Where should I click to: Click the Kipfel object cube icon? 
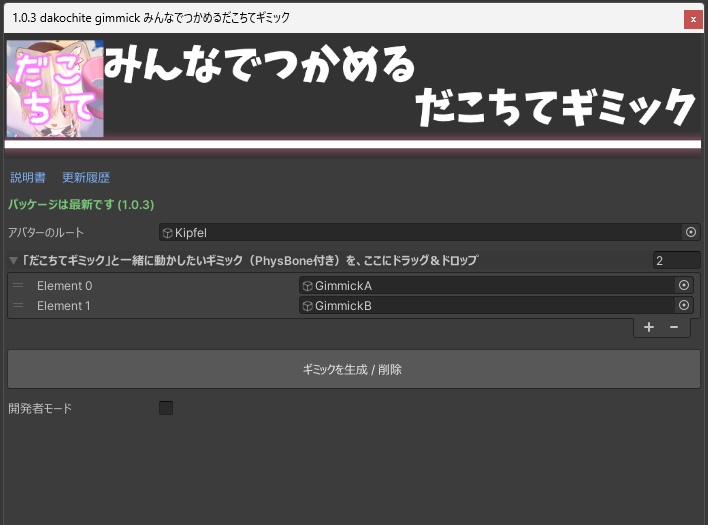click(168, 233)
